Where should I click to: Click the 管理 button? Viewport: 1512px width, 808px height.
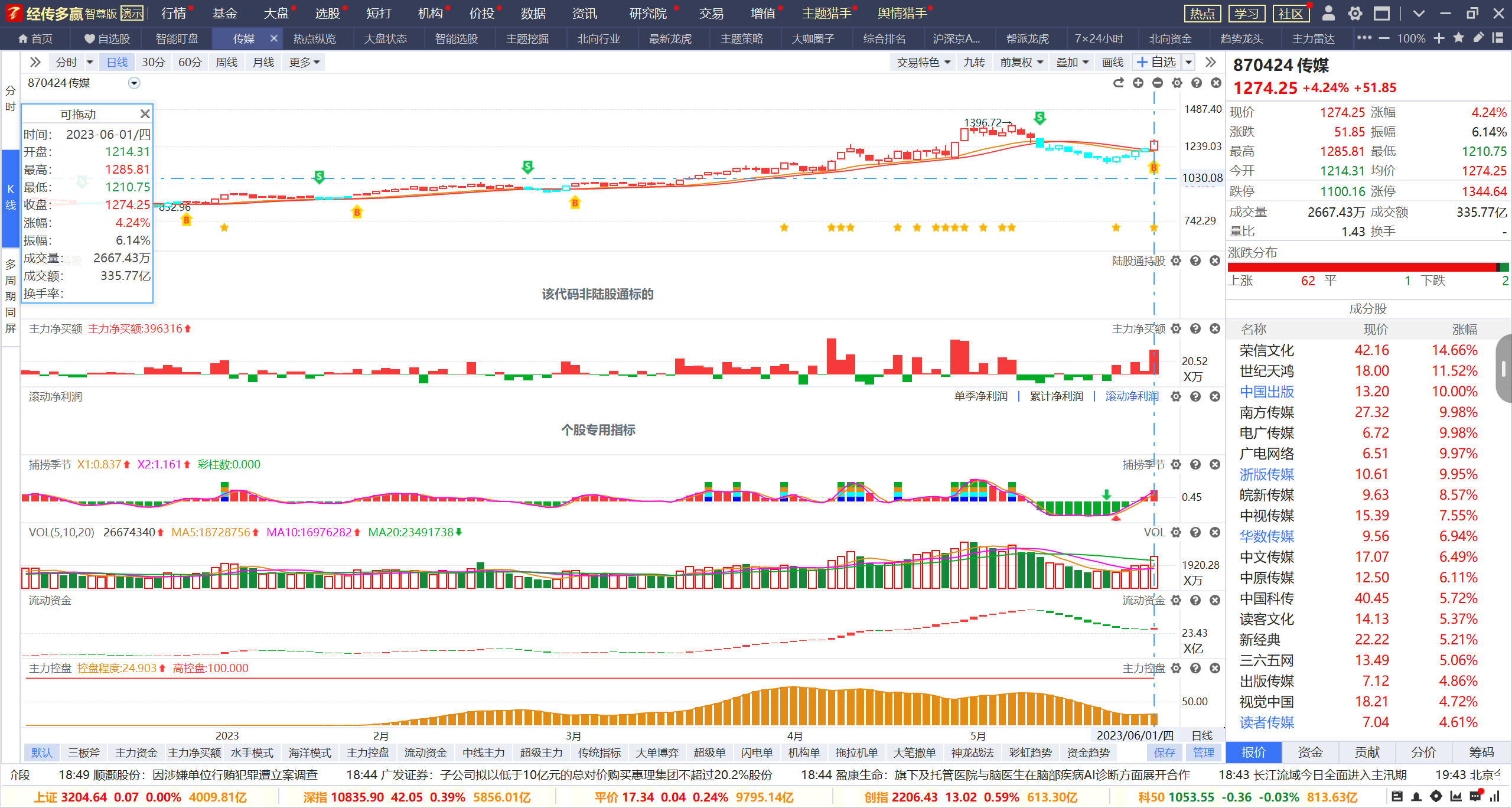click(x=1203, y=752)
